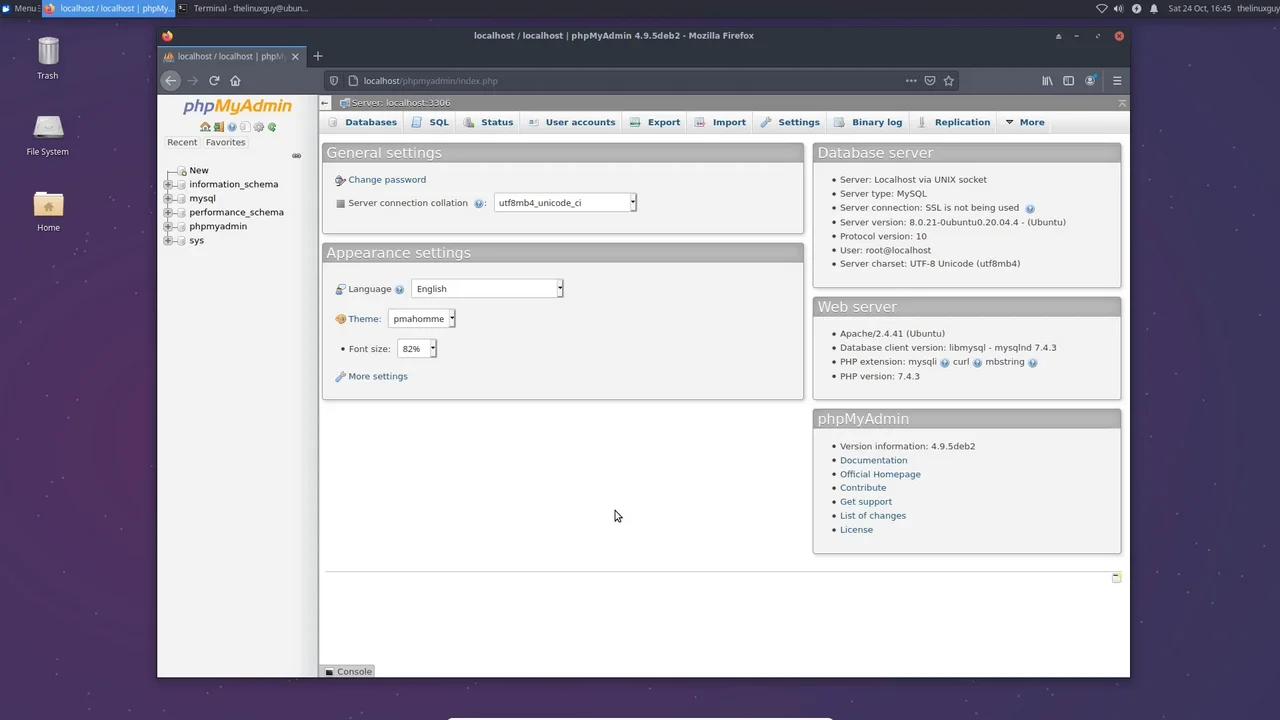Viewport: 1280px width, 720px height.
Task: Bookmark the page with the Firefox star icon
Action: tap(948, 81)
